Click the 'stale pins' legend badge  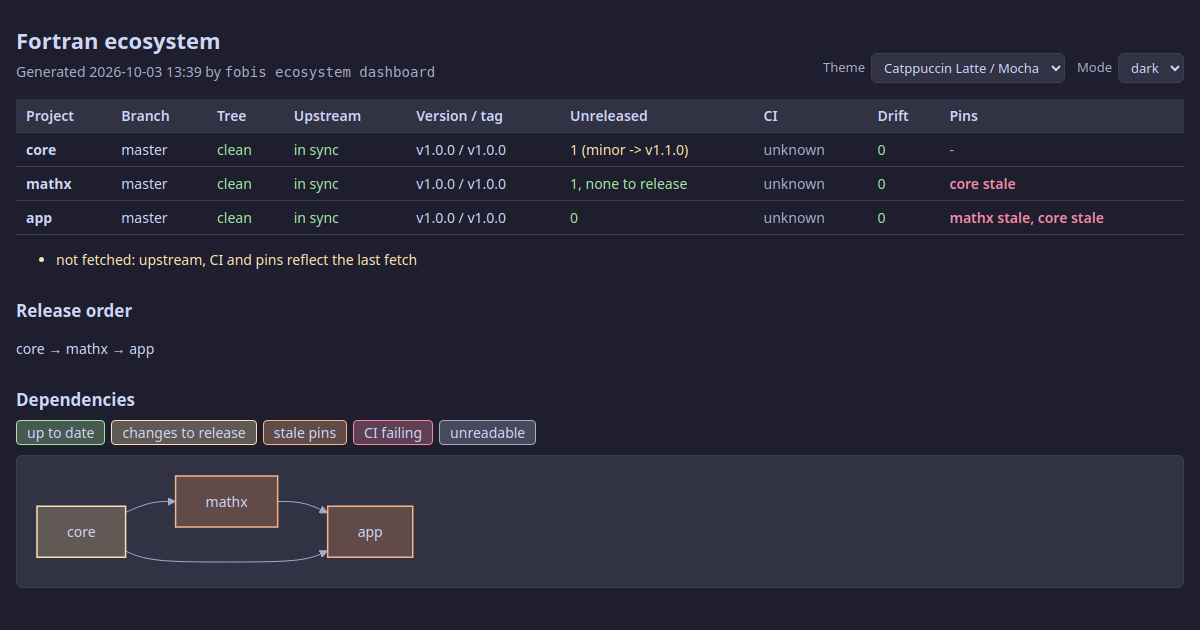coord(305,433)
